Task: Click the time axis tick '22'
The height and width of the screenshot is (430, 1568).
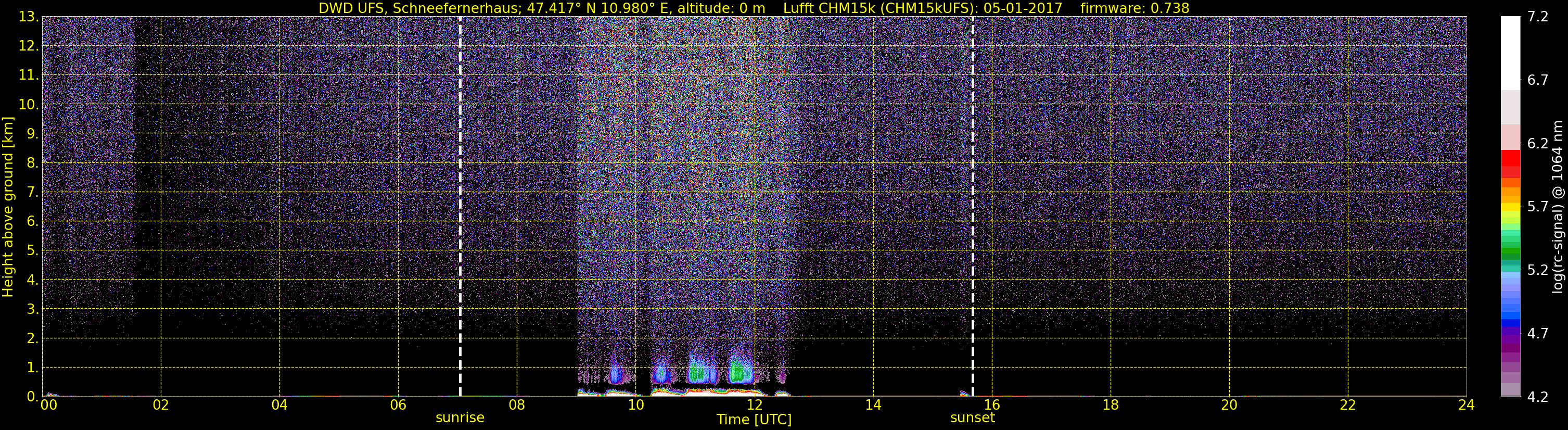Action: [x=1348, y=405]
